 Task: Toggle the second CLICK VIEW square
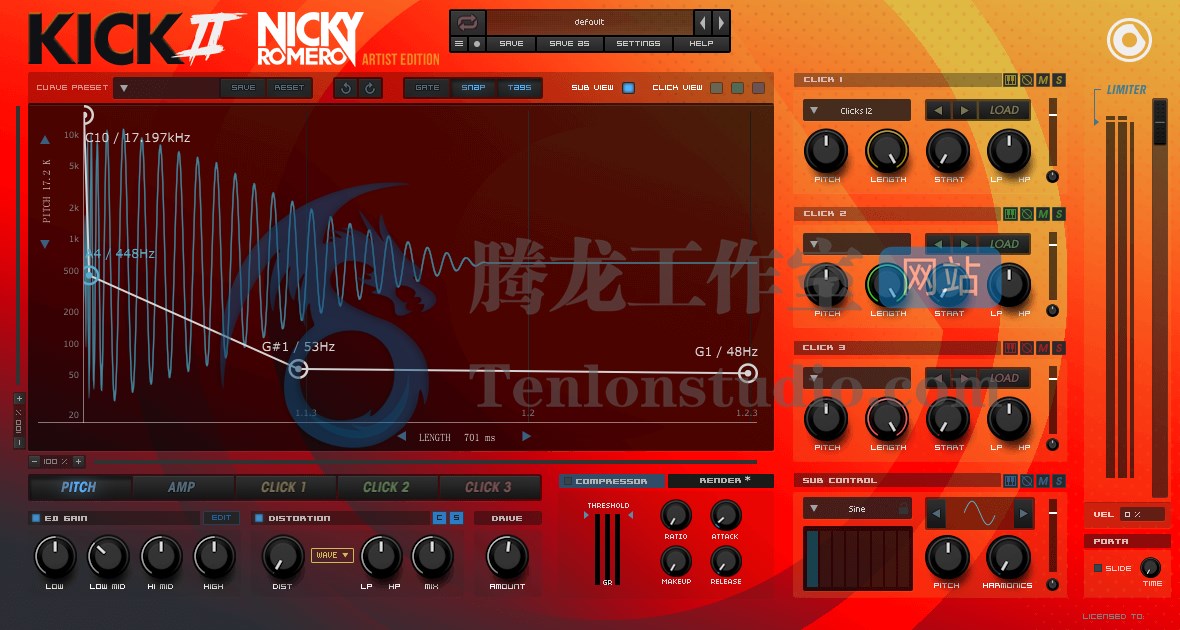click(738, 88)
